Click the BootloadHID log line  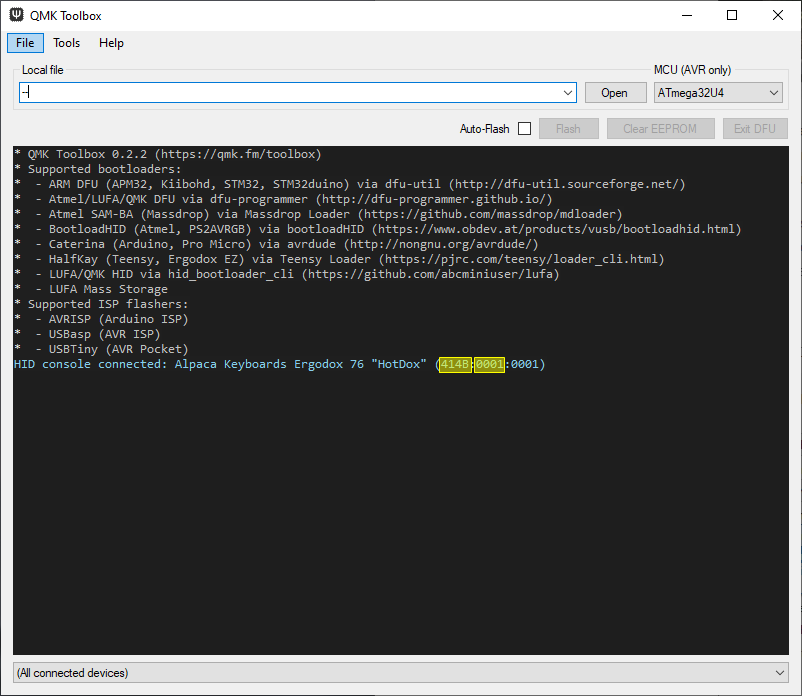coord(377,229)
